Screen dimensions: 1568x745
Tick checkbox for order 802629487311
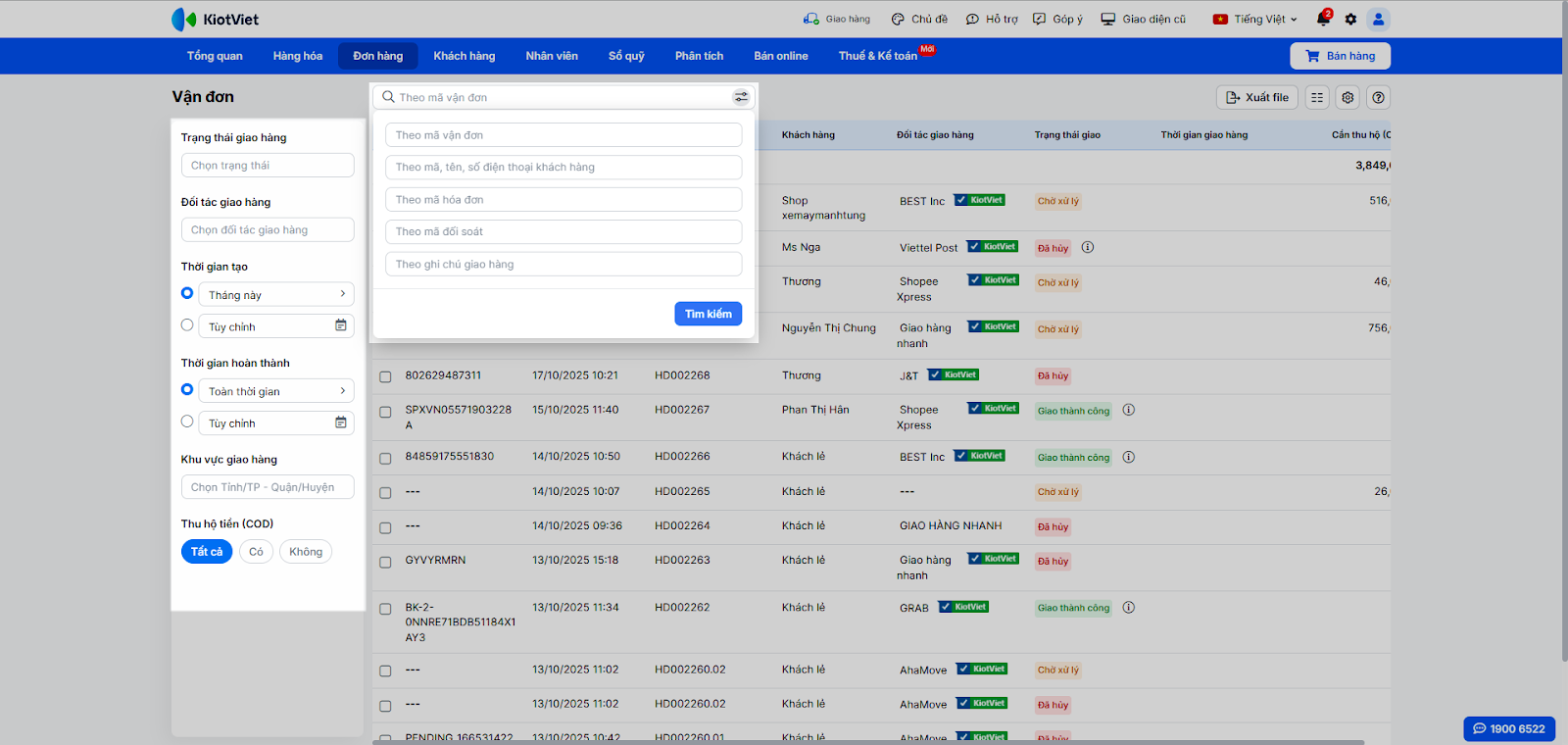pyautogui.click(x=385, y=376)
